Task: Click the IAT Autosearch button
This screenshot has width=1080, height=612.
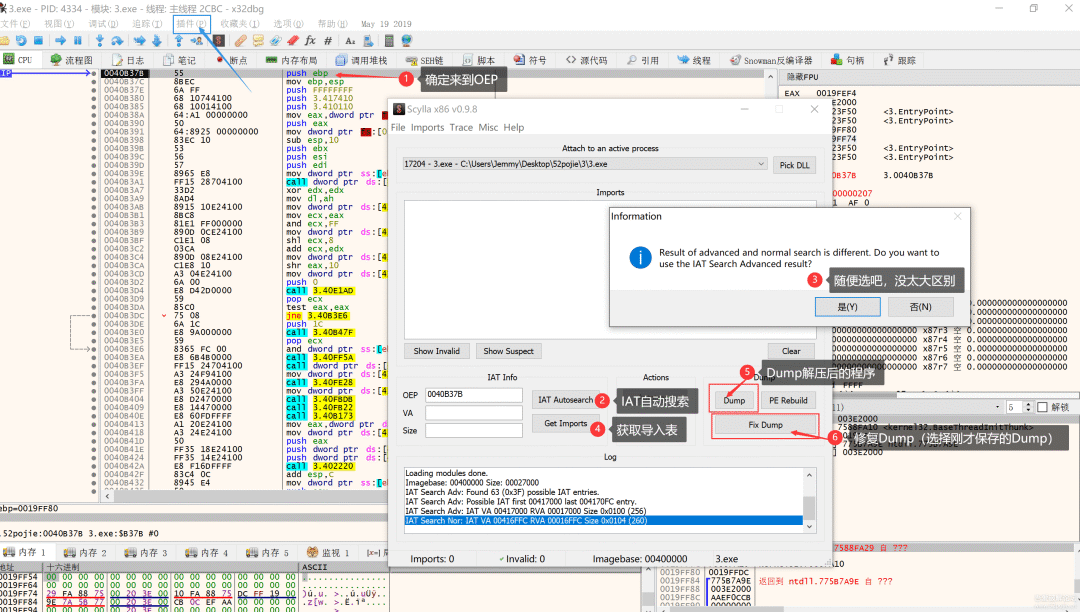Action: coord(565,400)
